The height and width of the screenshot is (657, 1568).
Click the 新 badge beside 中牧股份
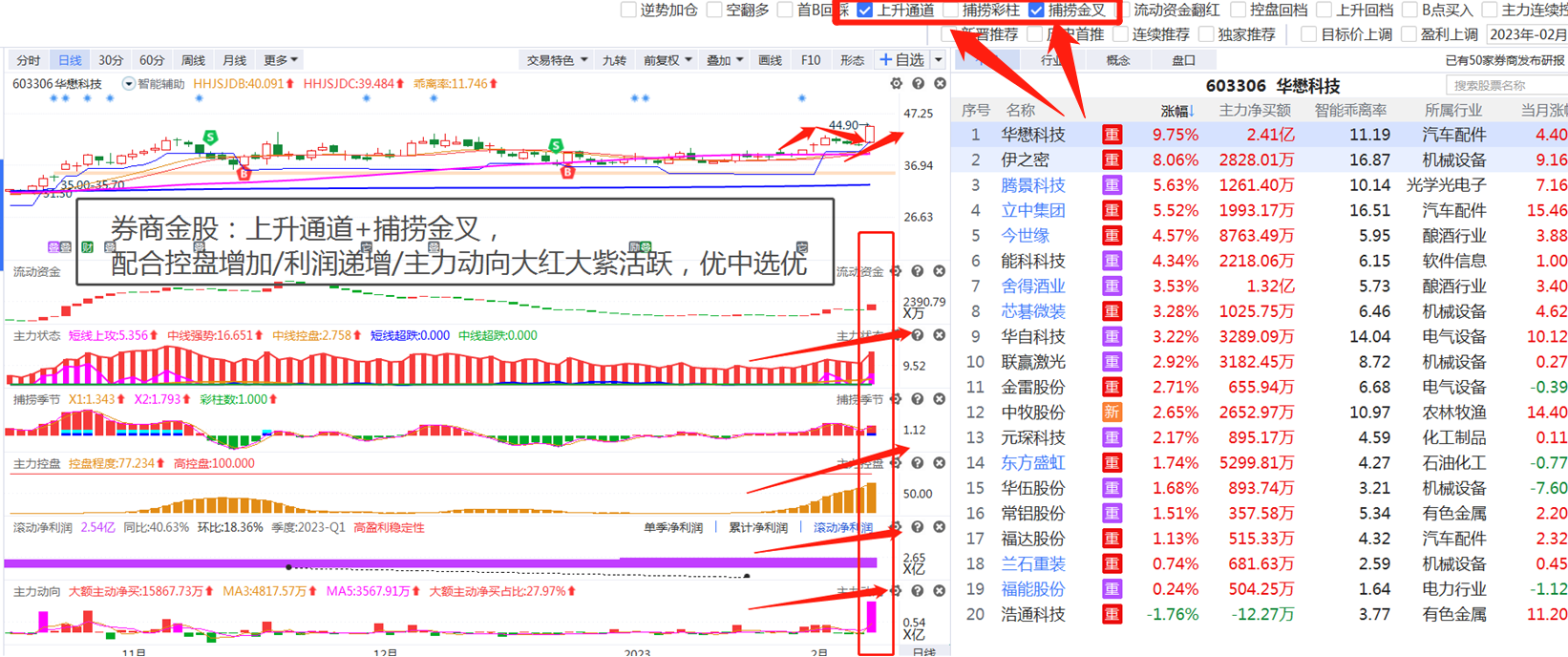(1112, 413)
